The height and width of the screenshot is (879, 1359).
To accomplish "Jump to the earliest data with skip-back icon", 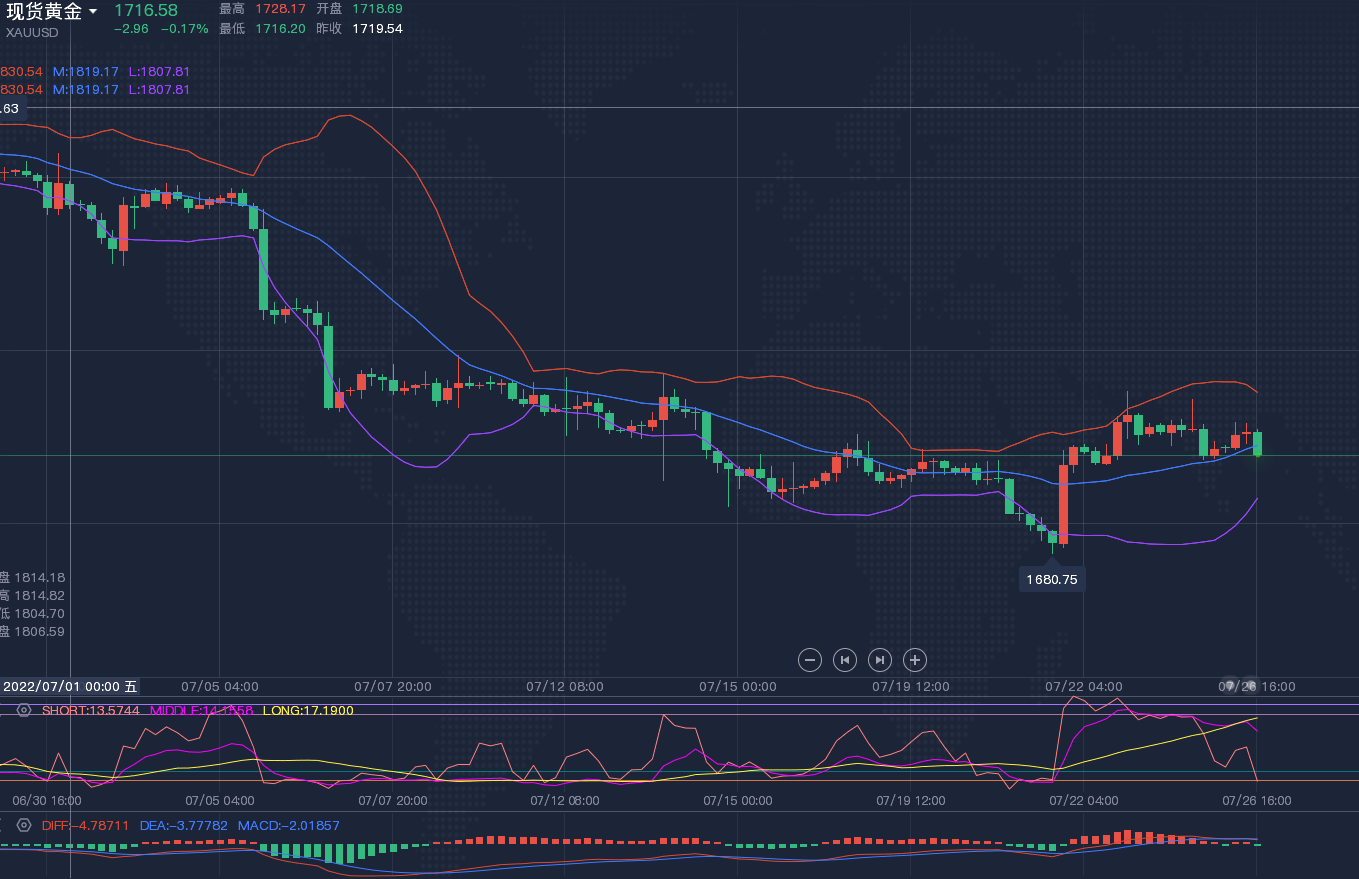I will tap(845, 659).
